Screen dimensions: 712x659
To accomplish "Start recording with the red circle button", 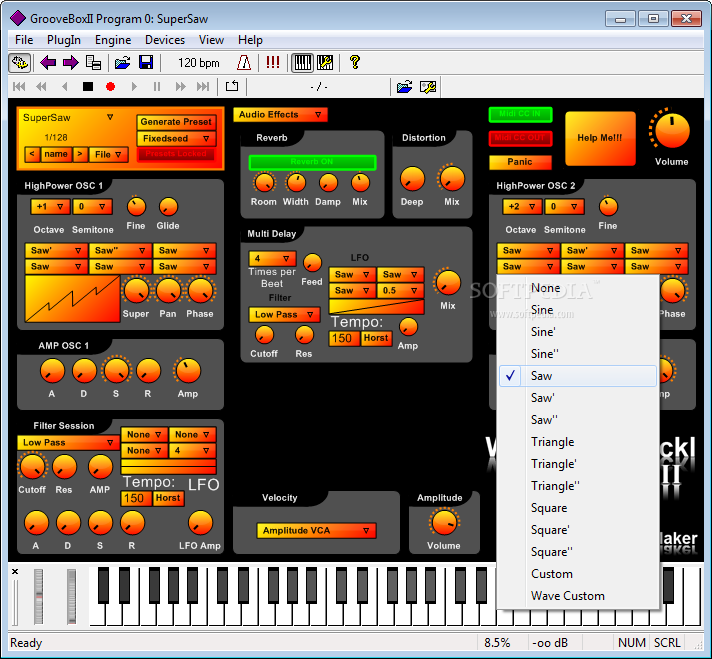I will (x=110, y=86).
